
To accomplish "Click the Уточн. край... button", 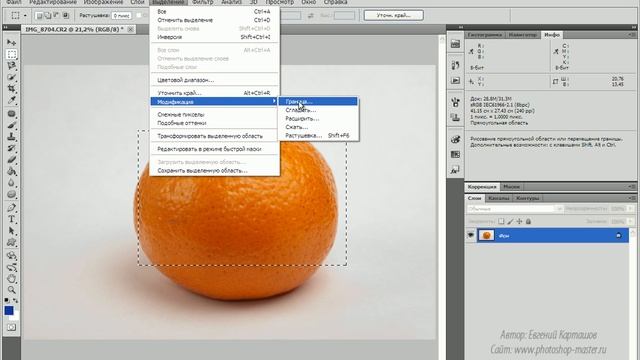I will pos(393,16).
